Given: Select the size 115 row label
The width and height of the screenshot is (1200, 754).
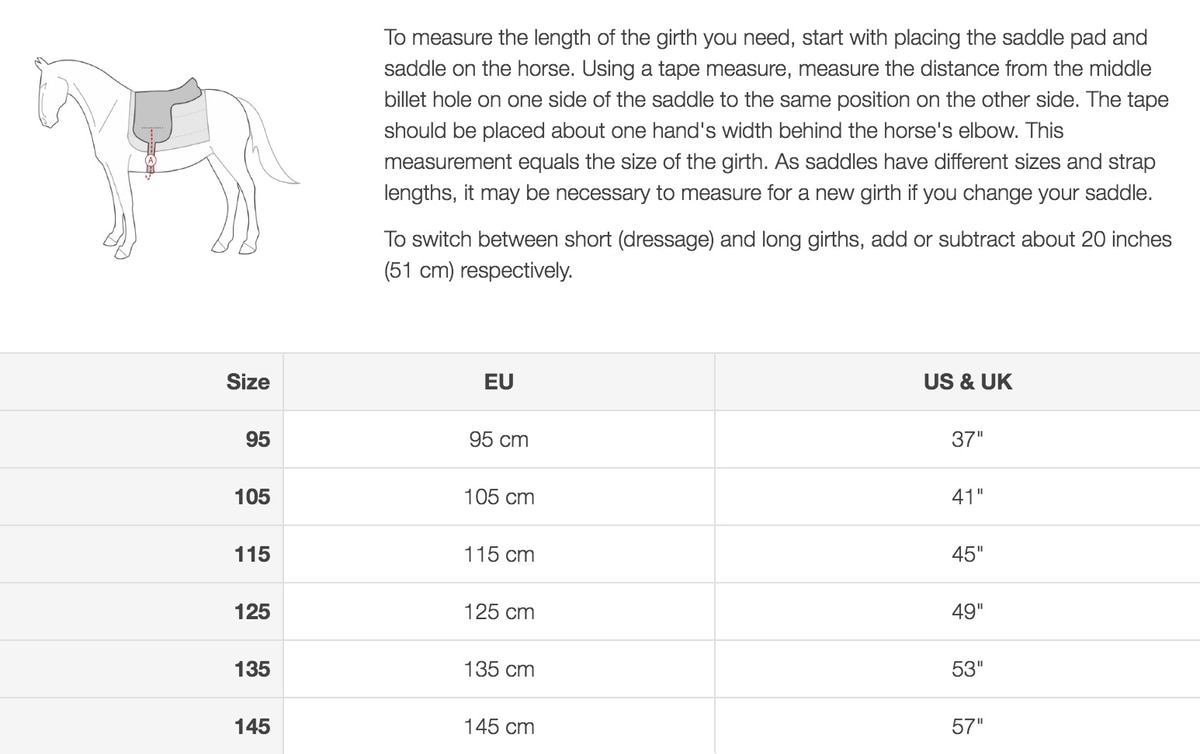Looking at the screenshot, I should pos(252,554).
